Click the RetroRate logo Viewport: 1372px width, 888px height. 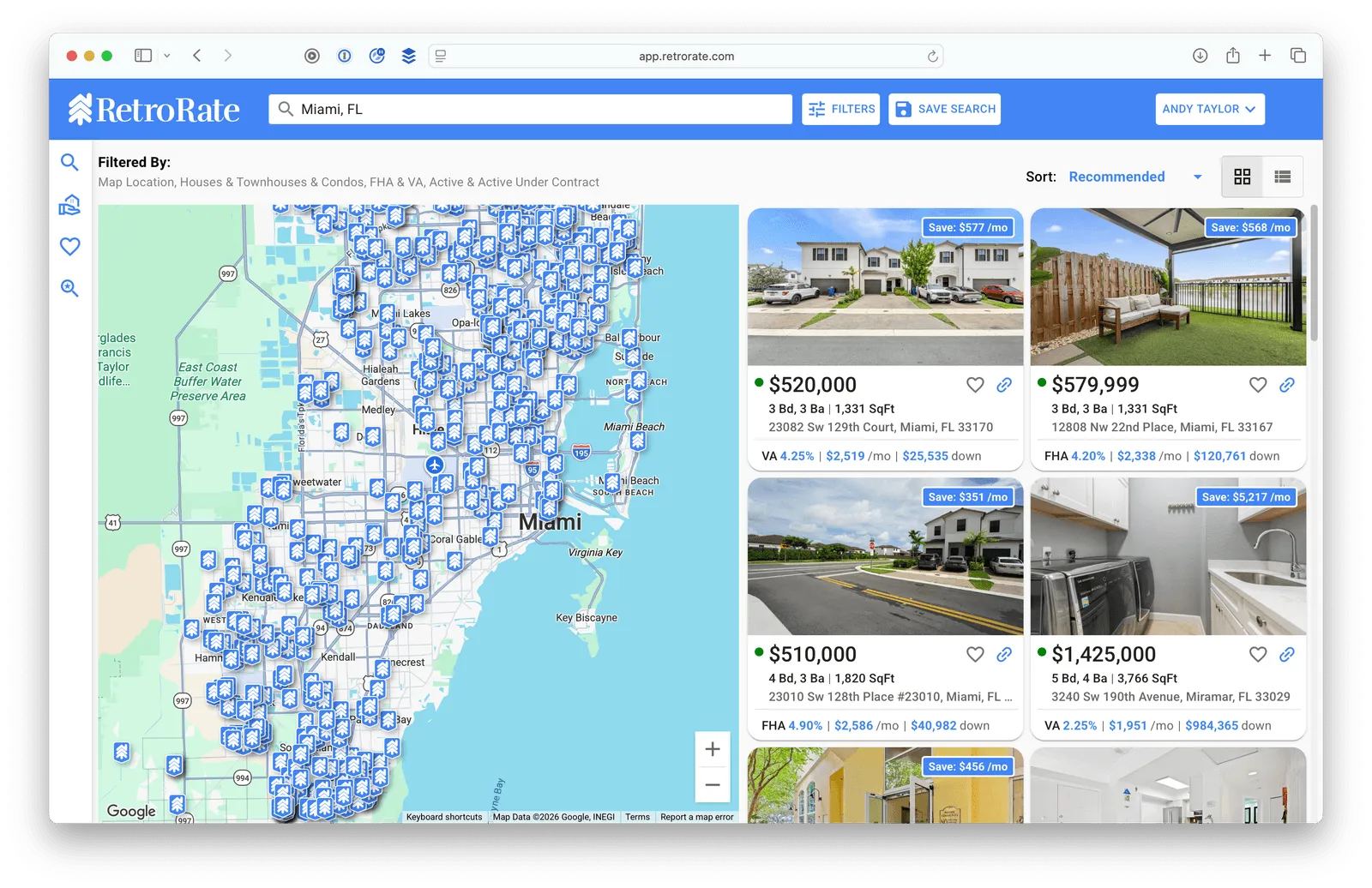coord(154,109)
